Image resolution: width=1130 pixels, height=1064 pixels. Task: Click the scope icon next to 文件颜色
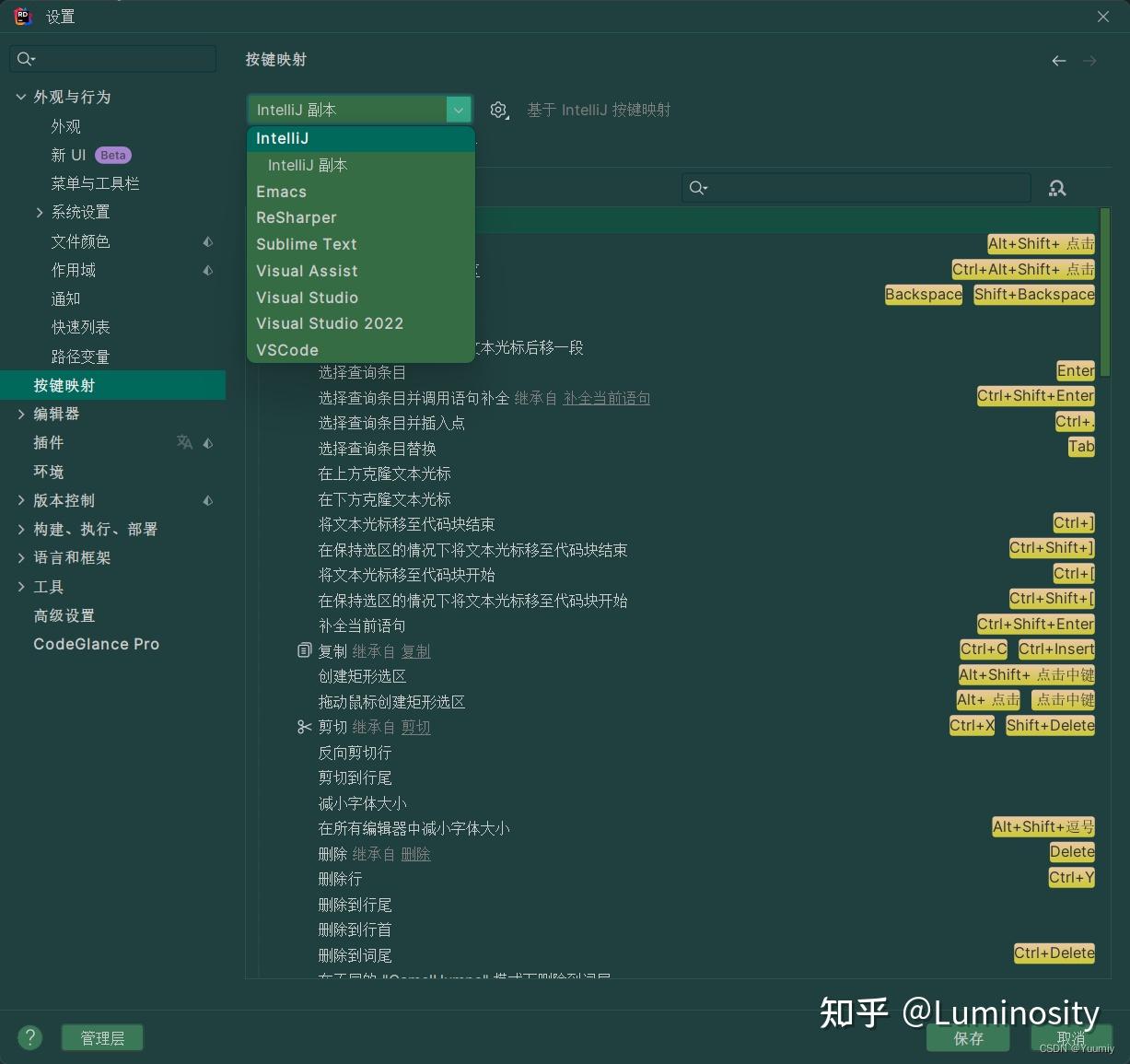point(208,241)
